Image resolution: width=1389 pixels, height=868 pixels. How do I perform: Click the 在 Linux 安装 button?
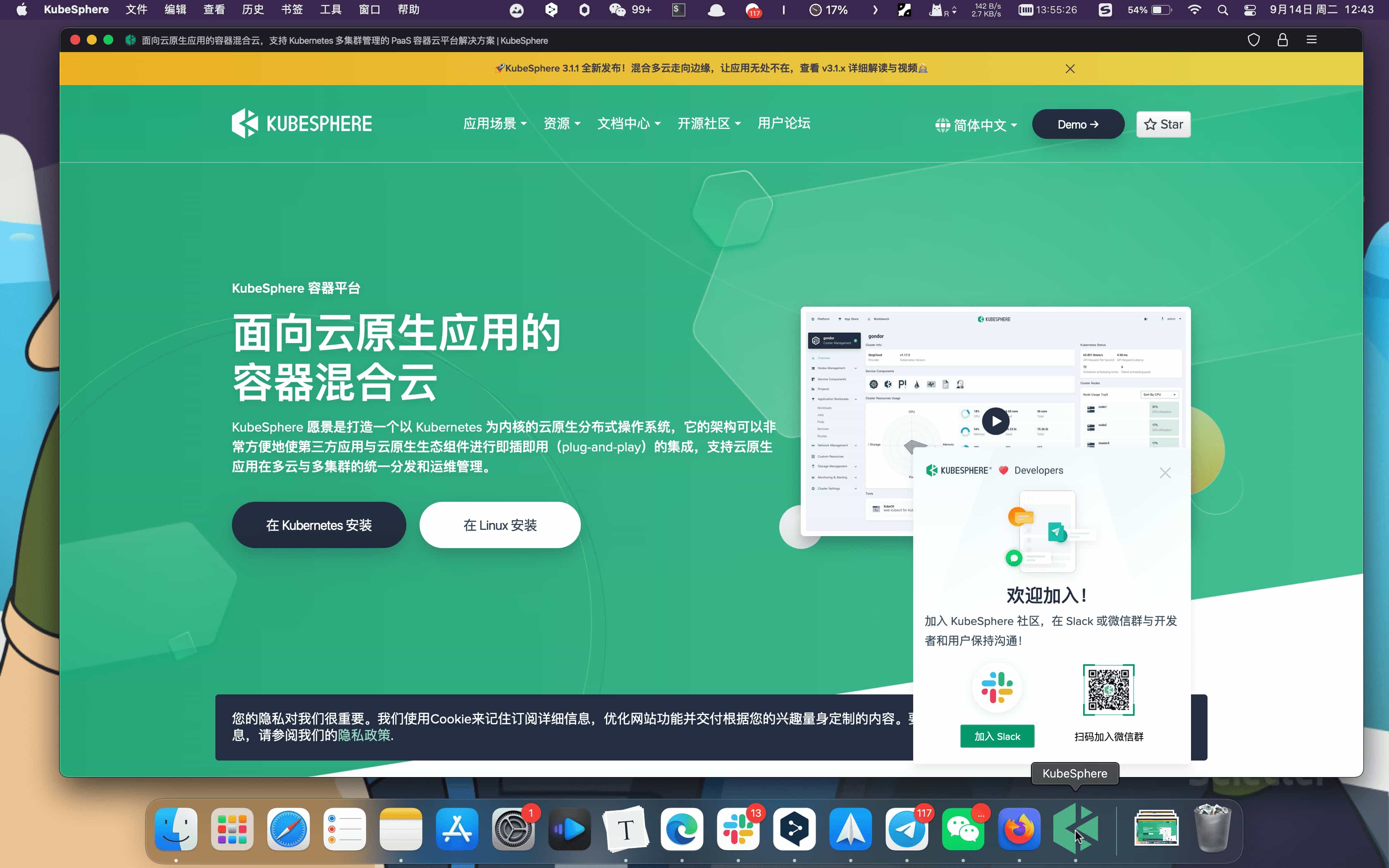[x=500, y=525]
